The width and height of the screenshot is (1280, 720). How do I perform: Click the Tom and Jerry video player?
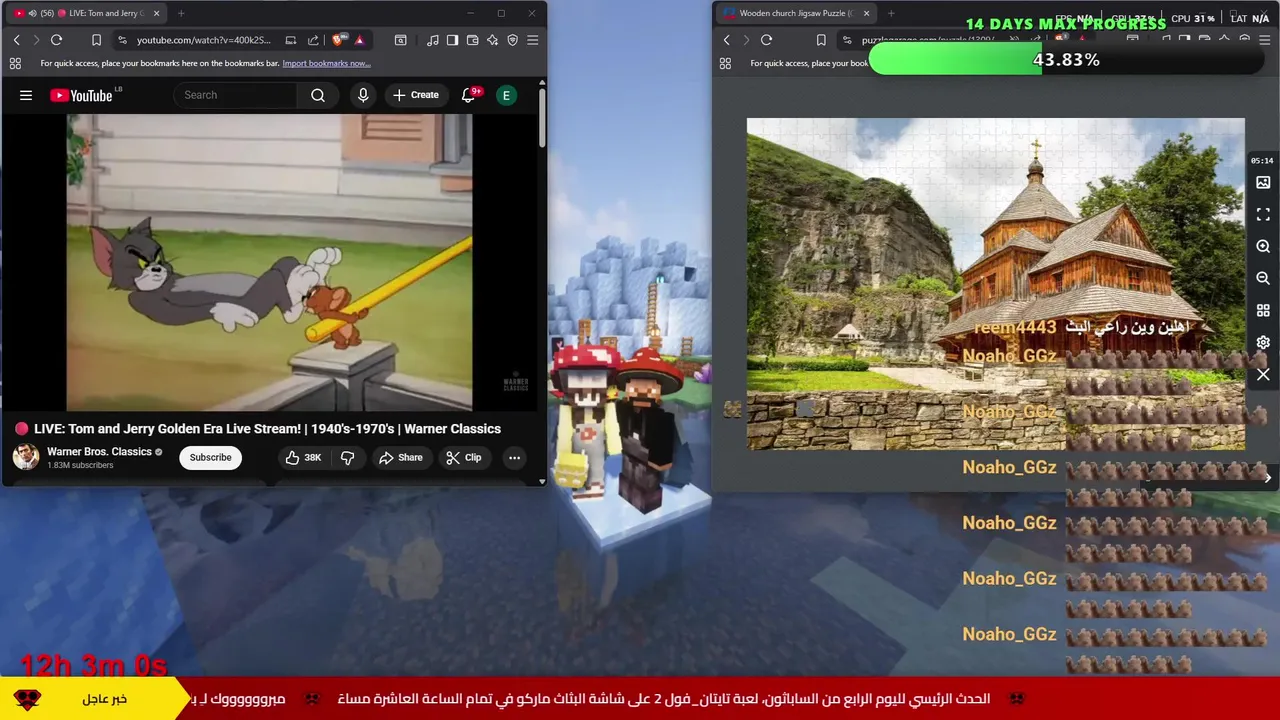pos(269,262)
